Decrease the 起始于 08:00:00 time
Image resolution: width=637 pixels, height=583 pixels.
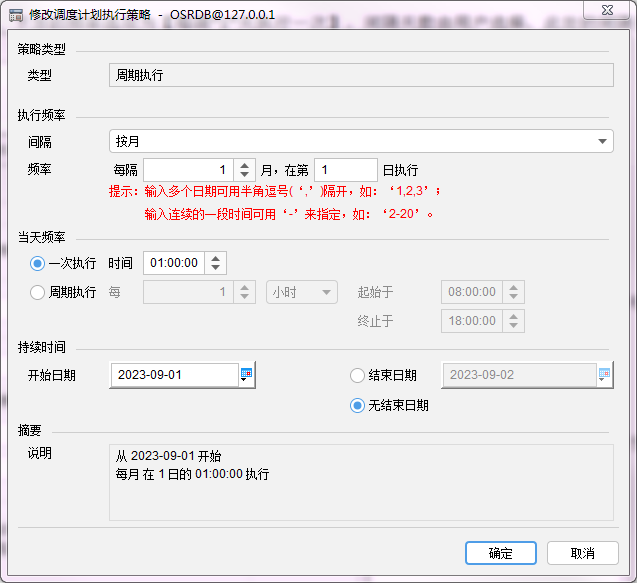[514, 297]
